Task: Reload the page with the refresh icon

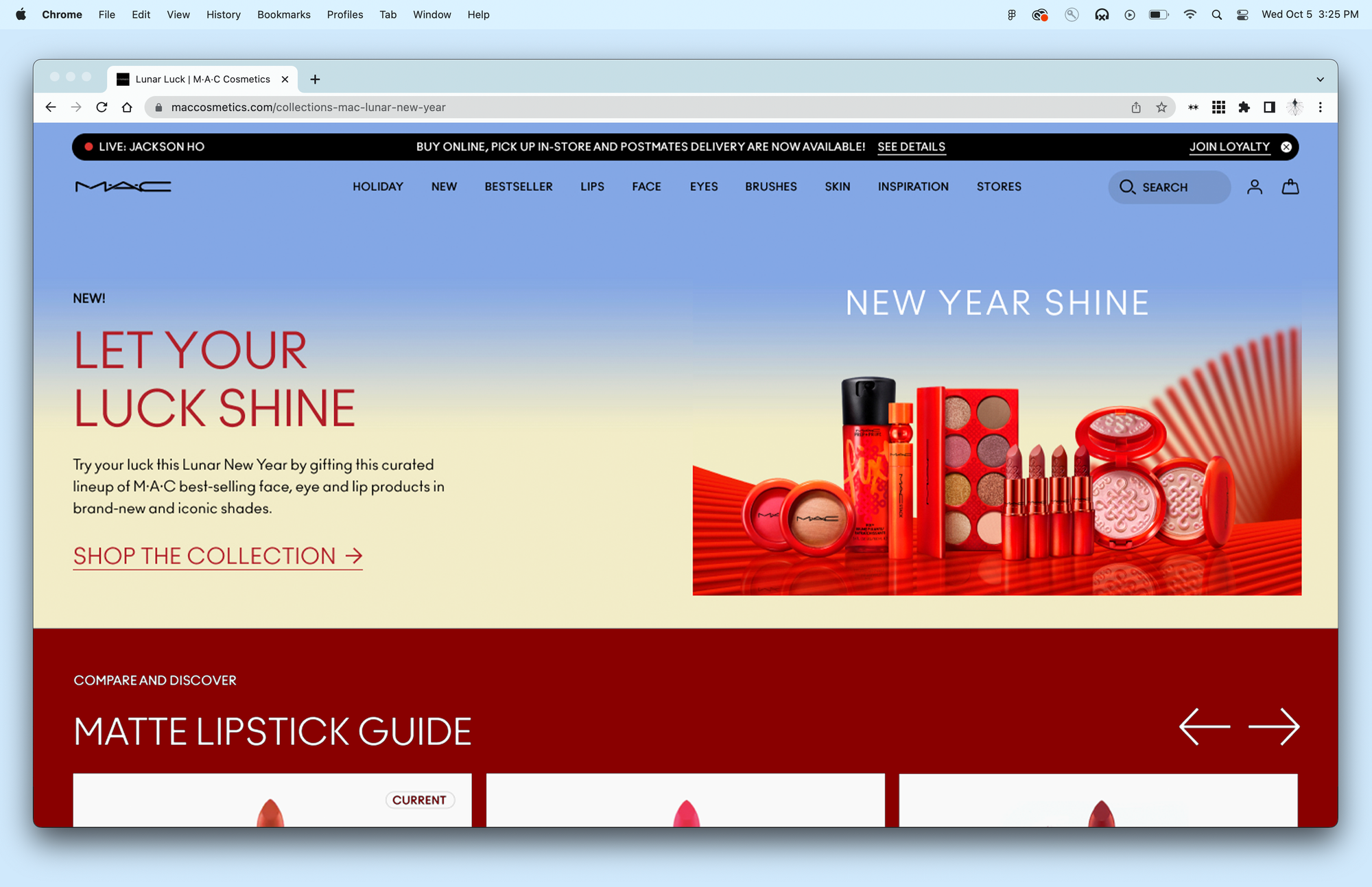Action: (x=102, y=107)
